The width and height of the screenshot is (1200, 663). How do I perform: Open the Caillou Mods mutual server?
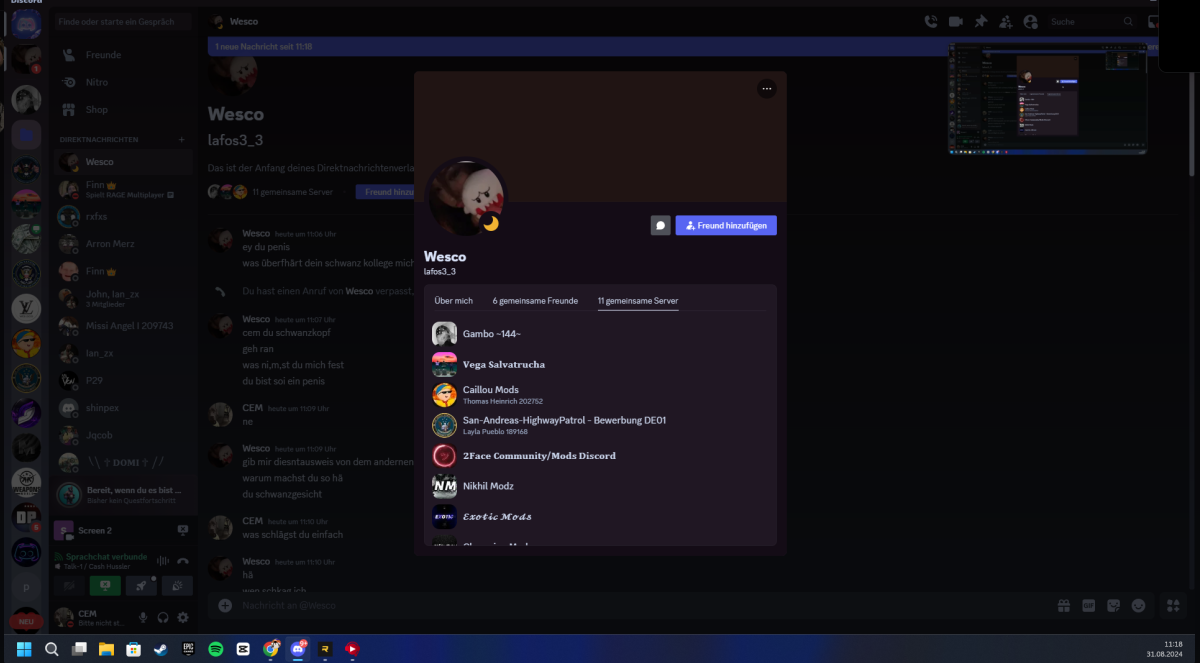600,395
